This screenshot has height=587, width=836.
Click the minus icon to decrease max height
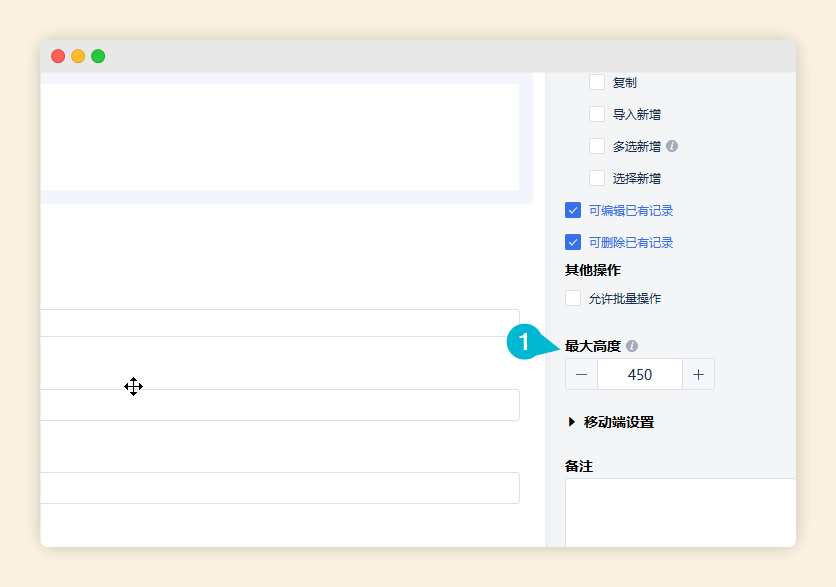click(x=581, y=374)
